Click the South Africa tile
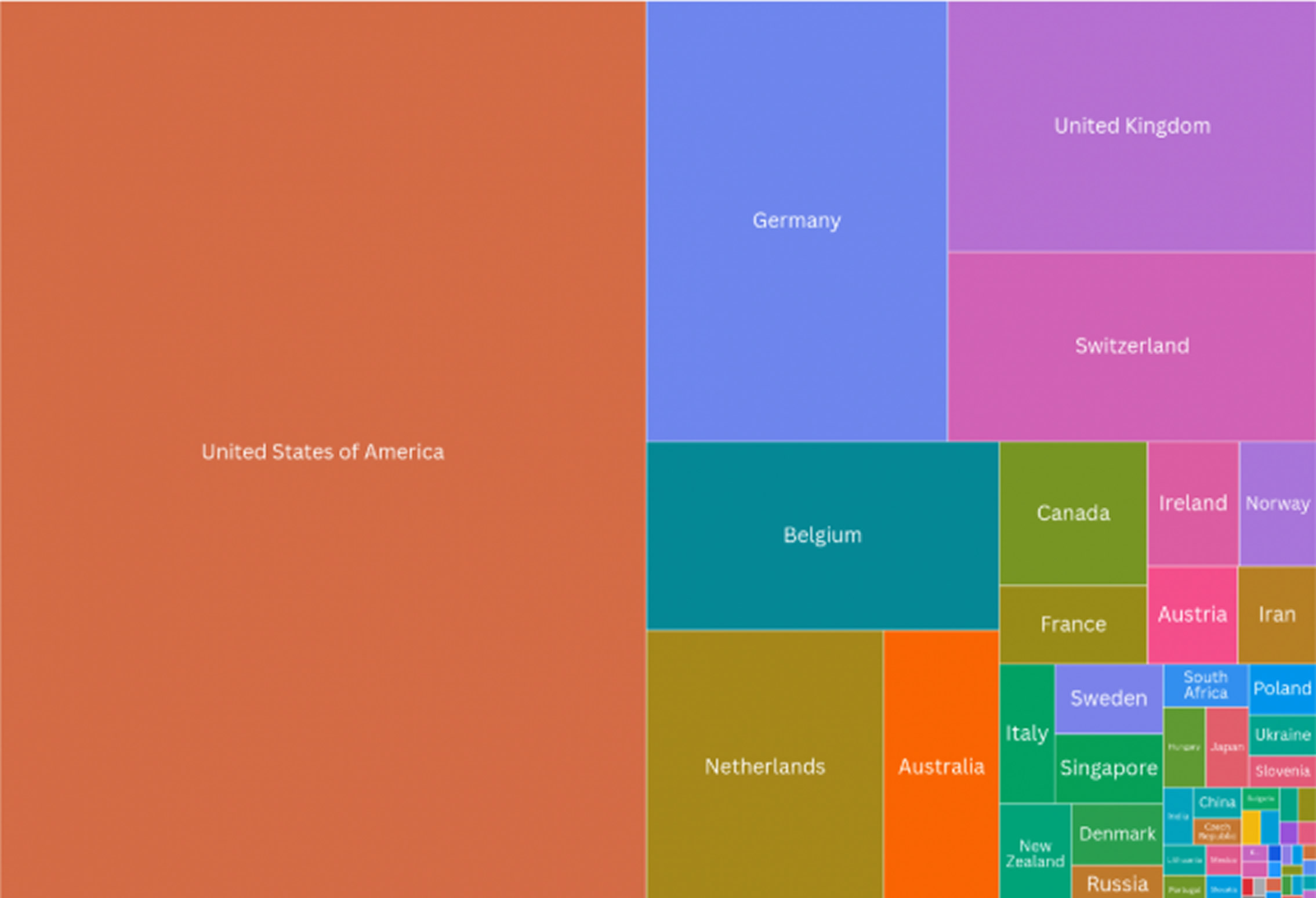This screenshot has width=1316, height=898. (x=1205, y=685)
